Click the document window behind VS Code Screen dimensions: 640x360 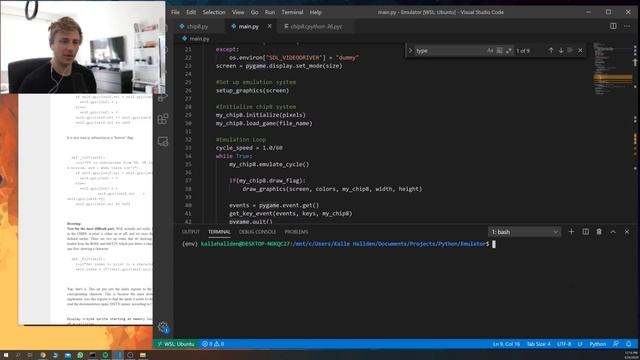(86, 209)
